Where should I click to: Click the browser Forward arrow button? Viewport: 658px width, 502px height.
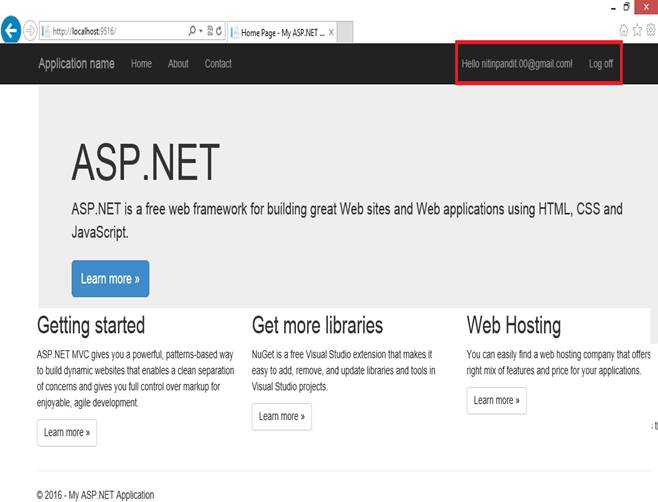click(x=30, y=31)
